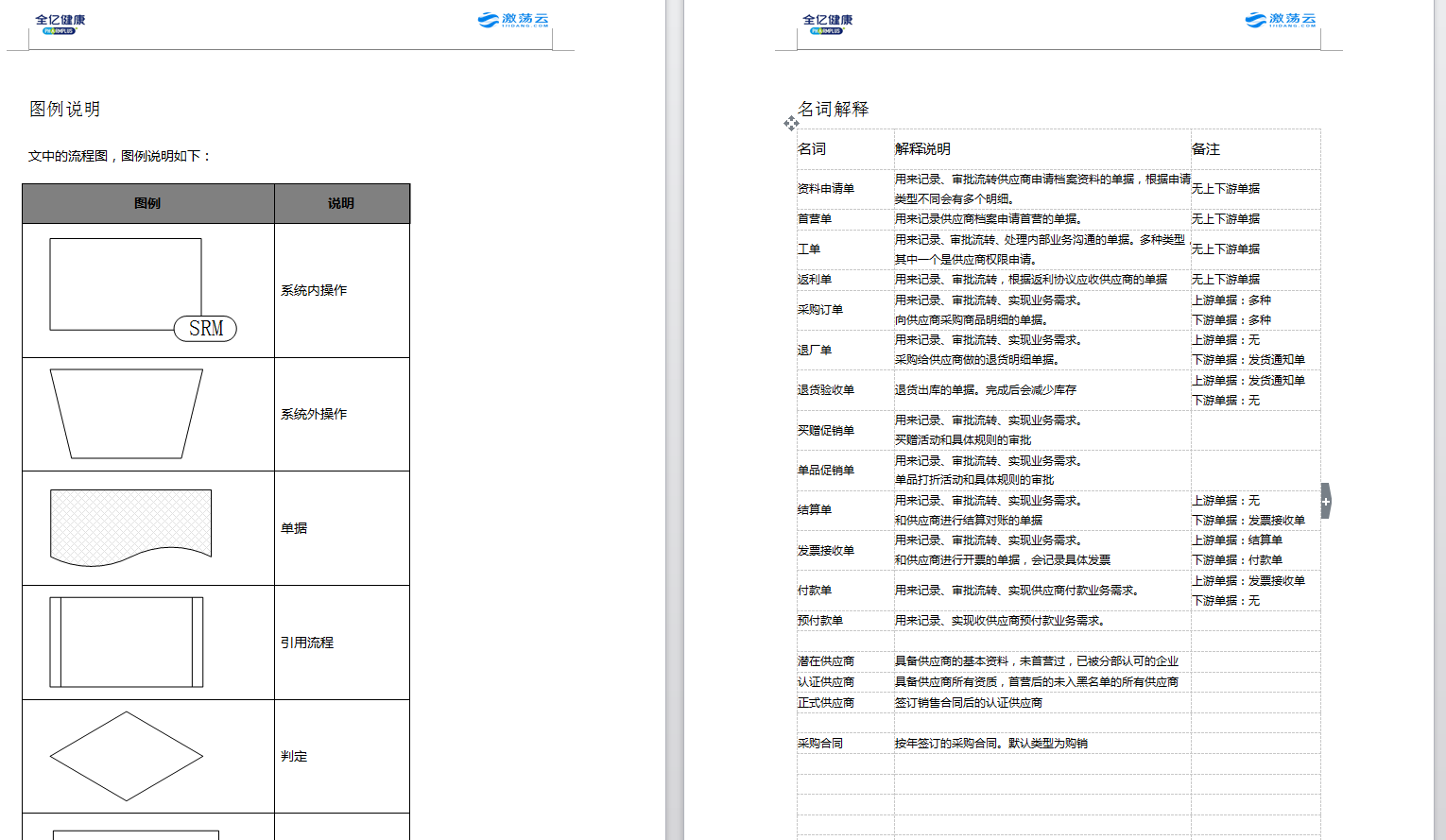Select the hatched document shape for 单据
This screenshot has height=840, width=1446.
click(130, 527)
